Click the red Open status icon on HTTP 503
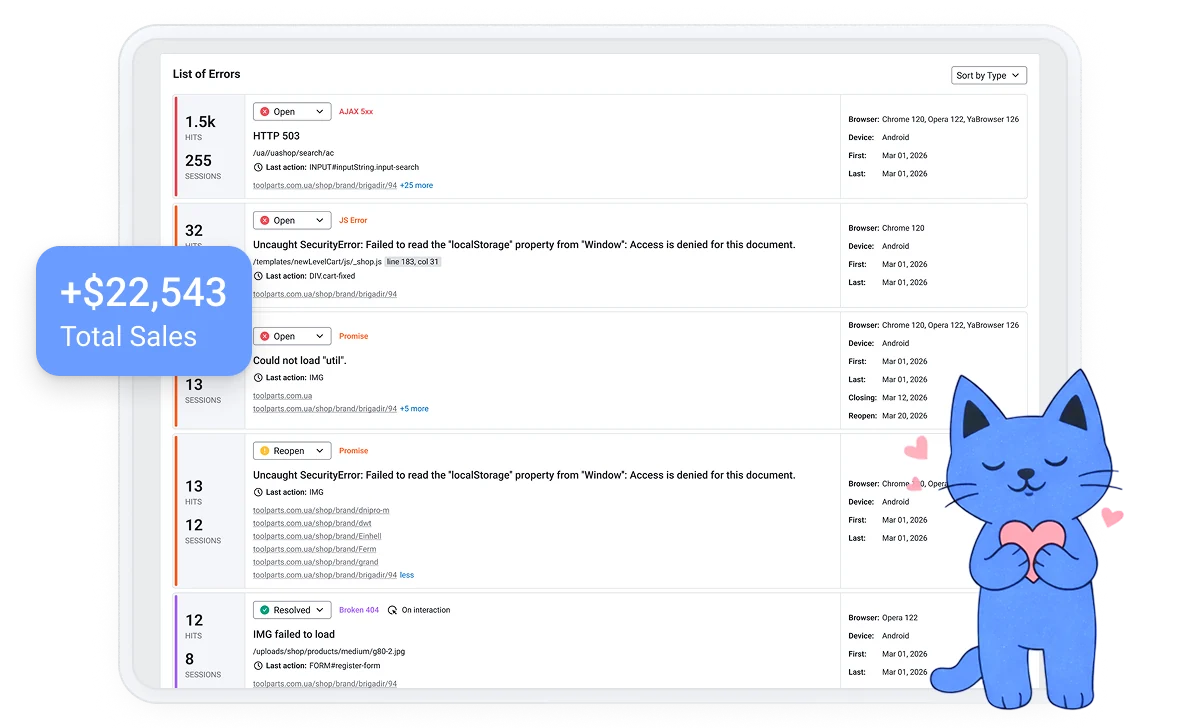 tap(264, 112)
